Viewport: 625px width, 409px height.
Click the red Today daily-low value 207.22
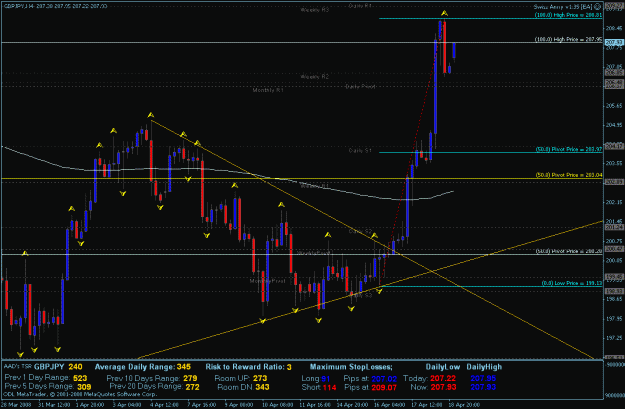tap(443, 378)
